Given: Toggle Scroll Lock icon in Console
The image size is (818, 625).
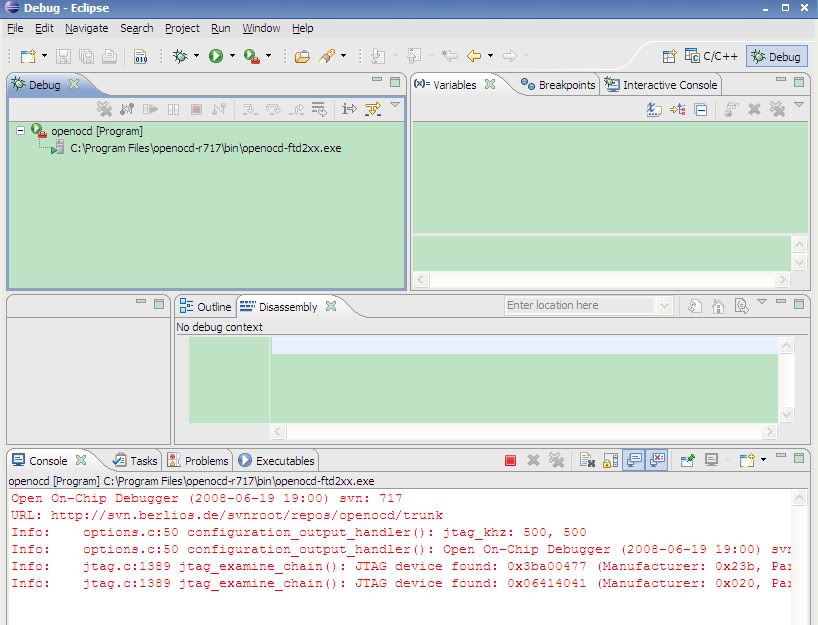Looking at the screenshot, I should 610,460.
